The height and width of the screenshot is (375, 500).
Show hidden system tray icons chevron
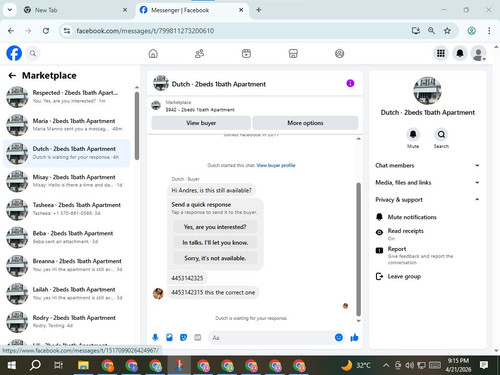tap(386, 365)
